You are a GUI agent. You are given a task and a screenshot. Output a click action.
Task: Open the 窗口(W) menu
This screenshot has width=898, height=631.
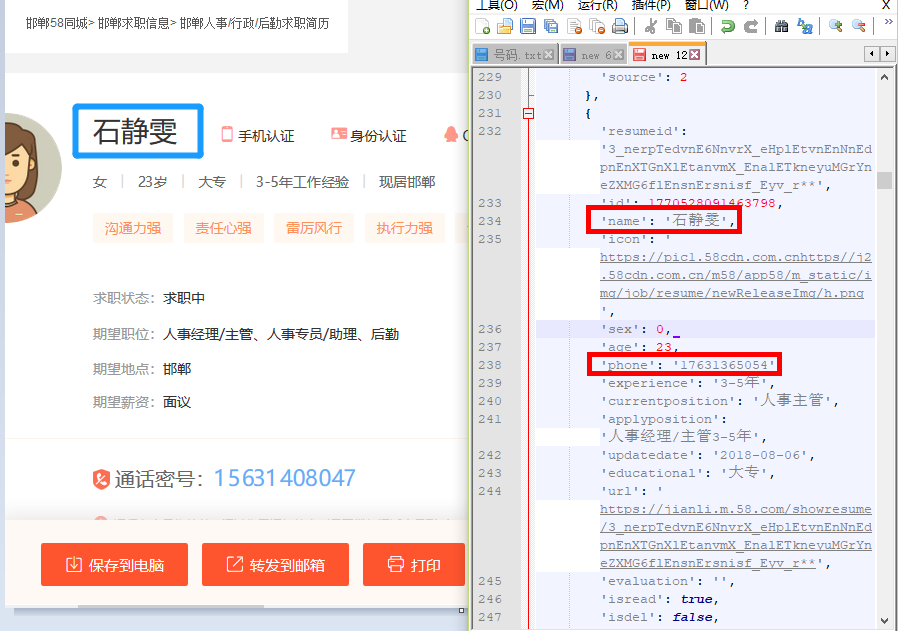[x=707, y=5]
